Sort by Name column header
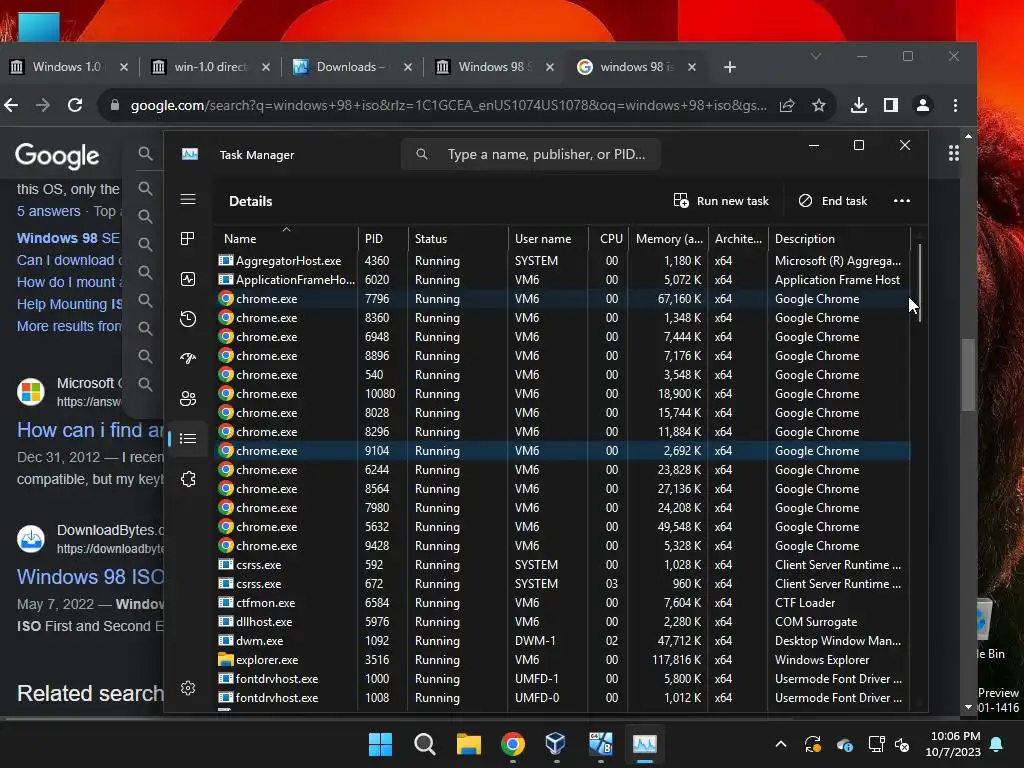 point(286,238)
